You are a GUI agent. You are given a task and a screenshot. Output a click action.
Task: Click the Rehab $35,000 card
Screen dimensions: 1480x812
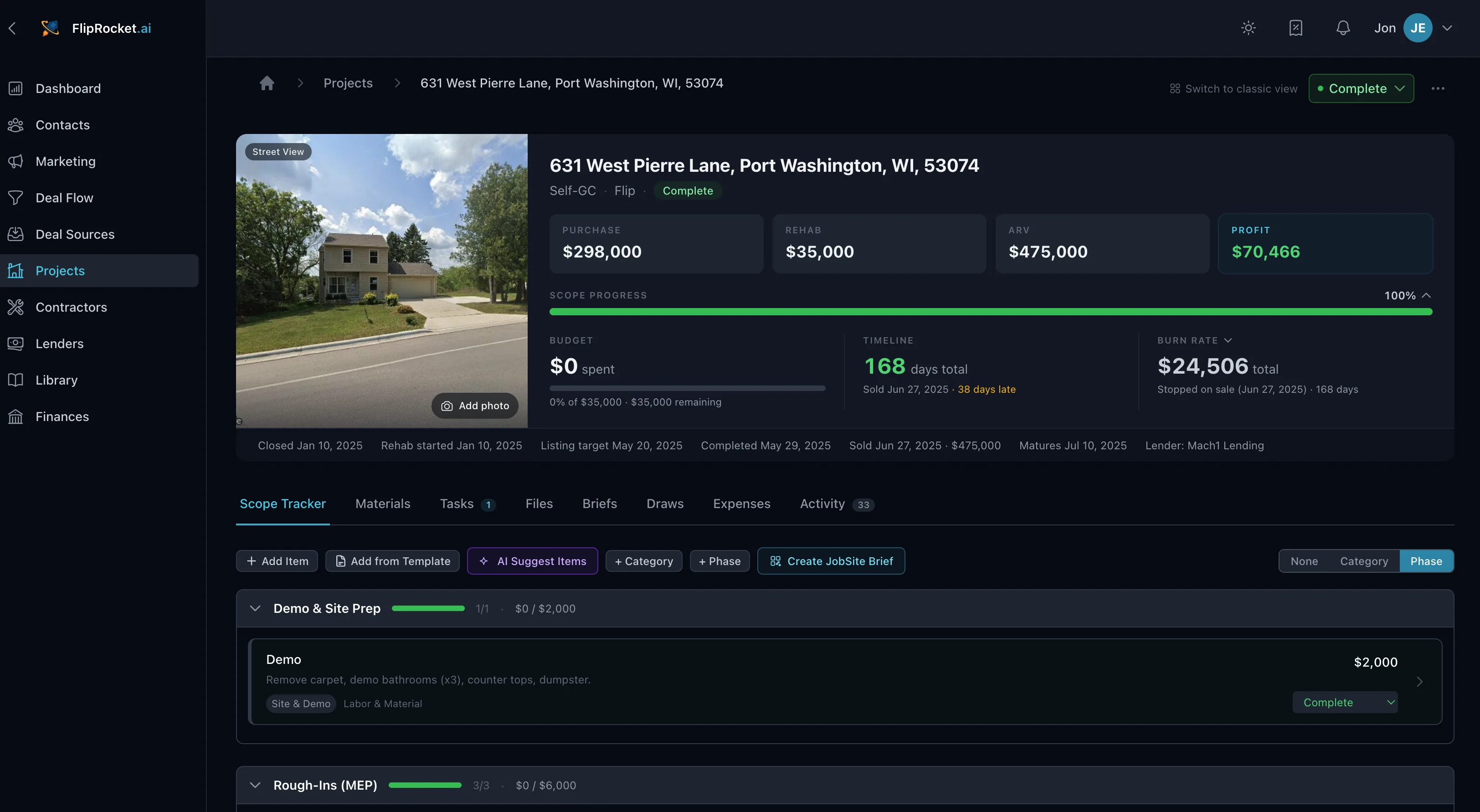click(879, 244)
